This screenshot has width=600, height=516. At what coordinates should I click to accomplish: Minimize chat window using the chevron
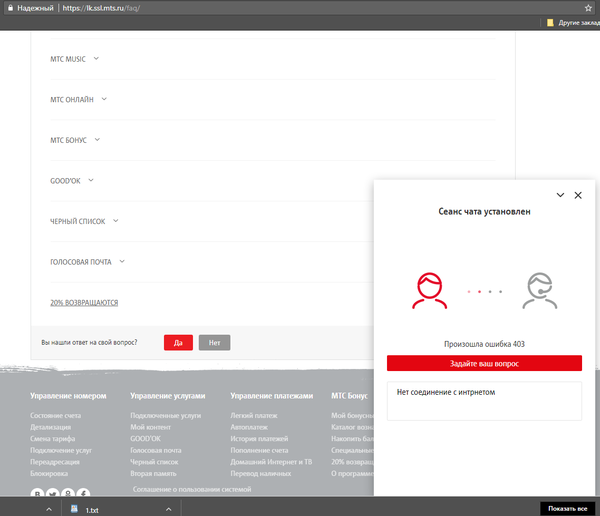click(560, 195)
